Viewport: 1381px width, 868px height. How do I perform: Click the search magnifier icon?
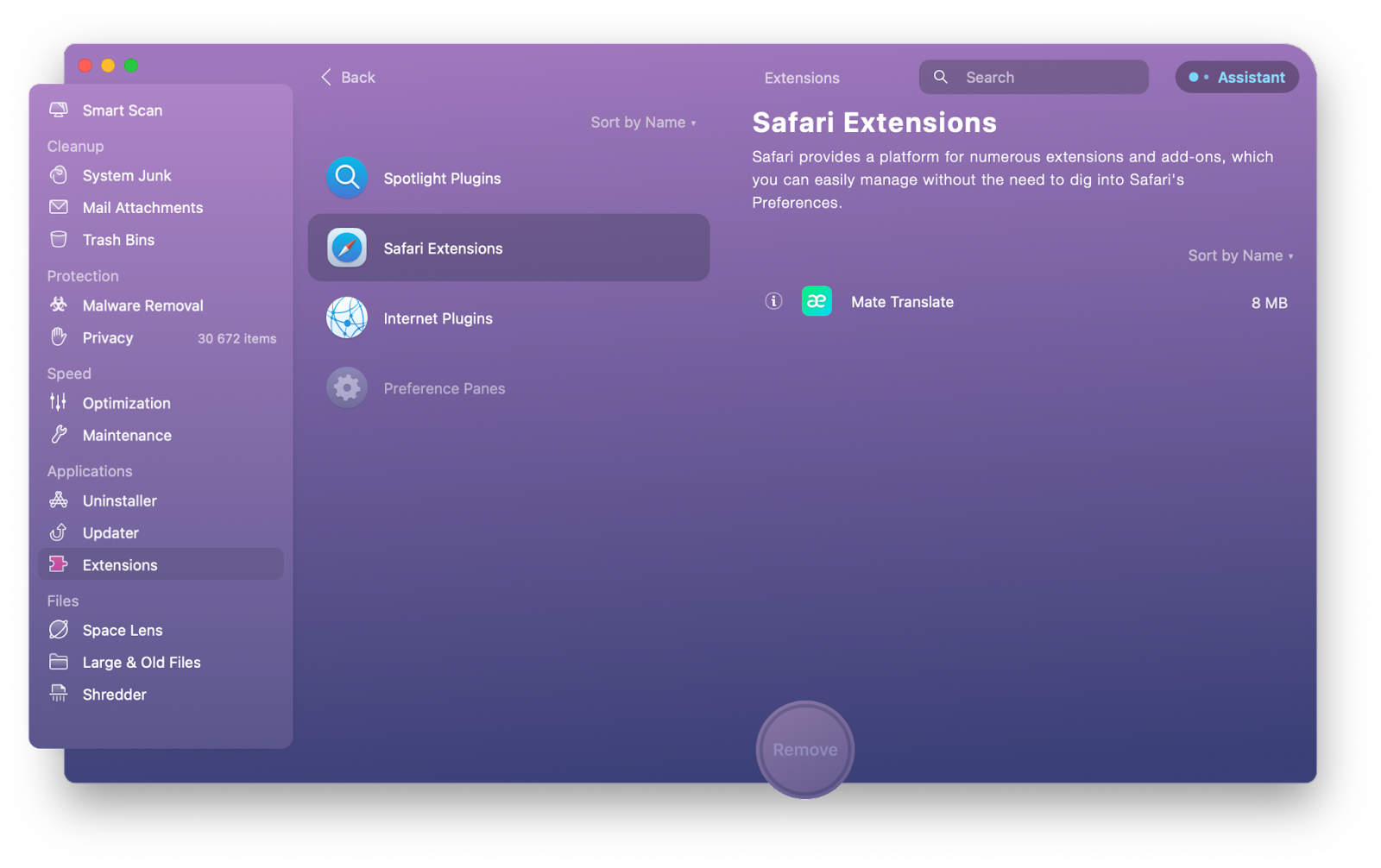coord(941,77)
